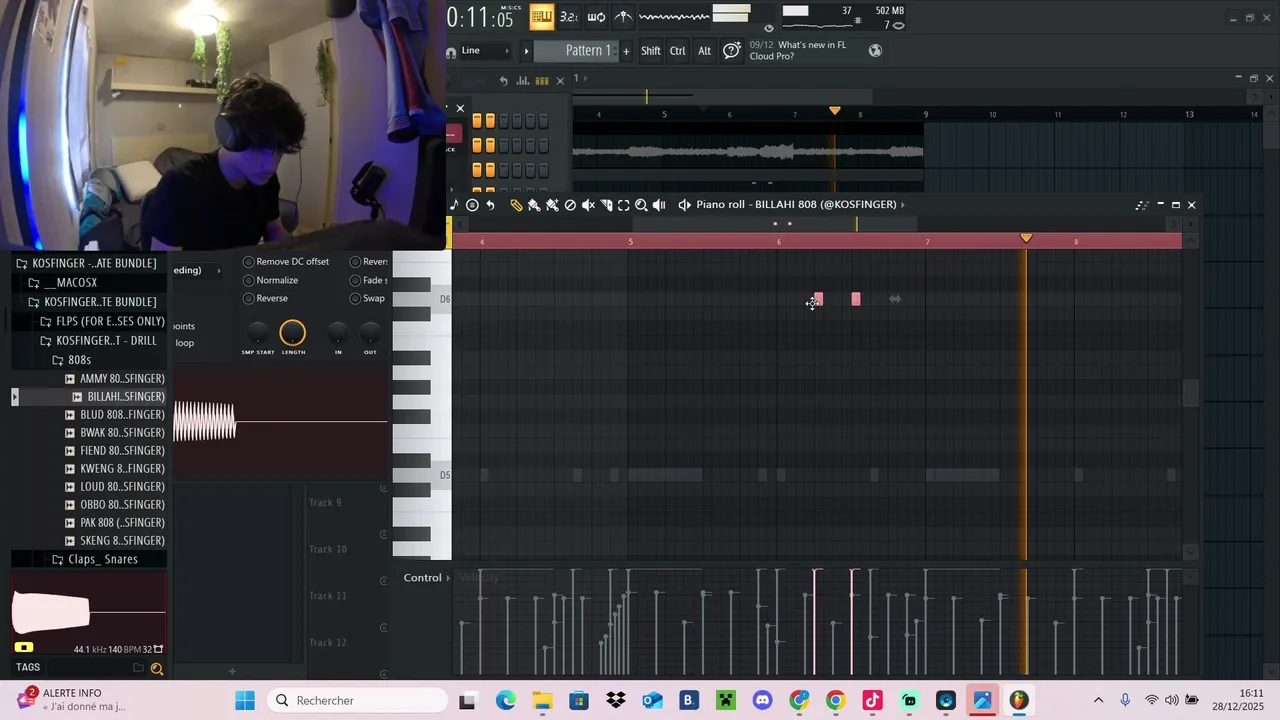Select the delete tool in piano roll
Screen dimensions: 1280x720
(x=570, y=205)
